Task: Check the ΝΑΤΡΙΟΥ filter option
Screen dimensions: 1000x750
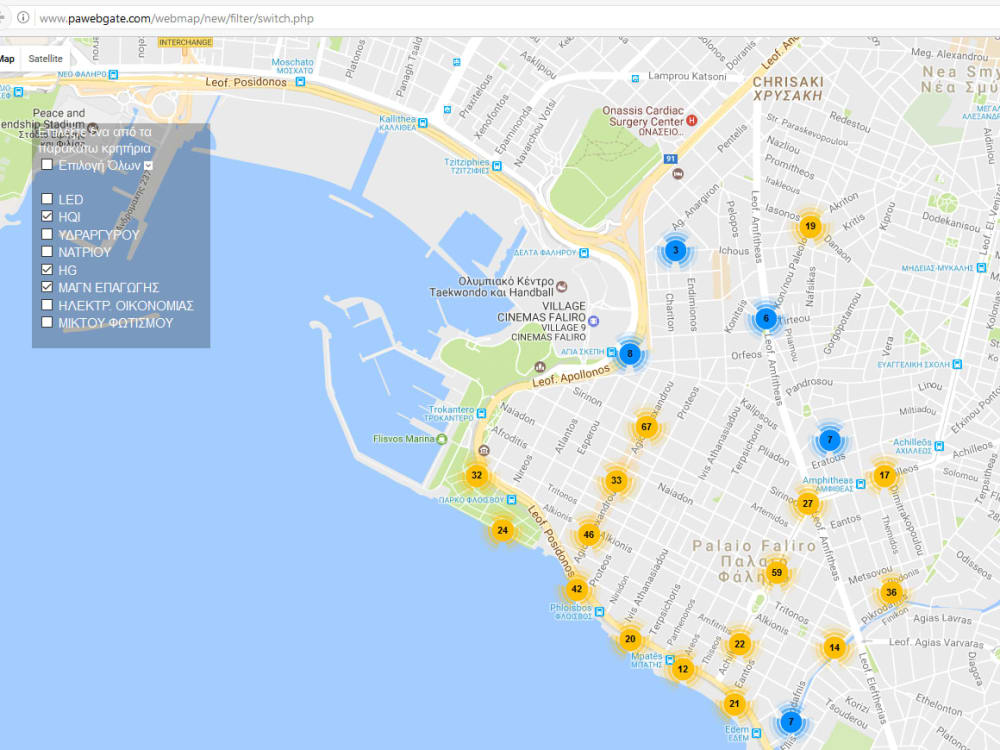Action: point(46,251)
